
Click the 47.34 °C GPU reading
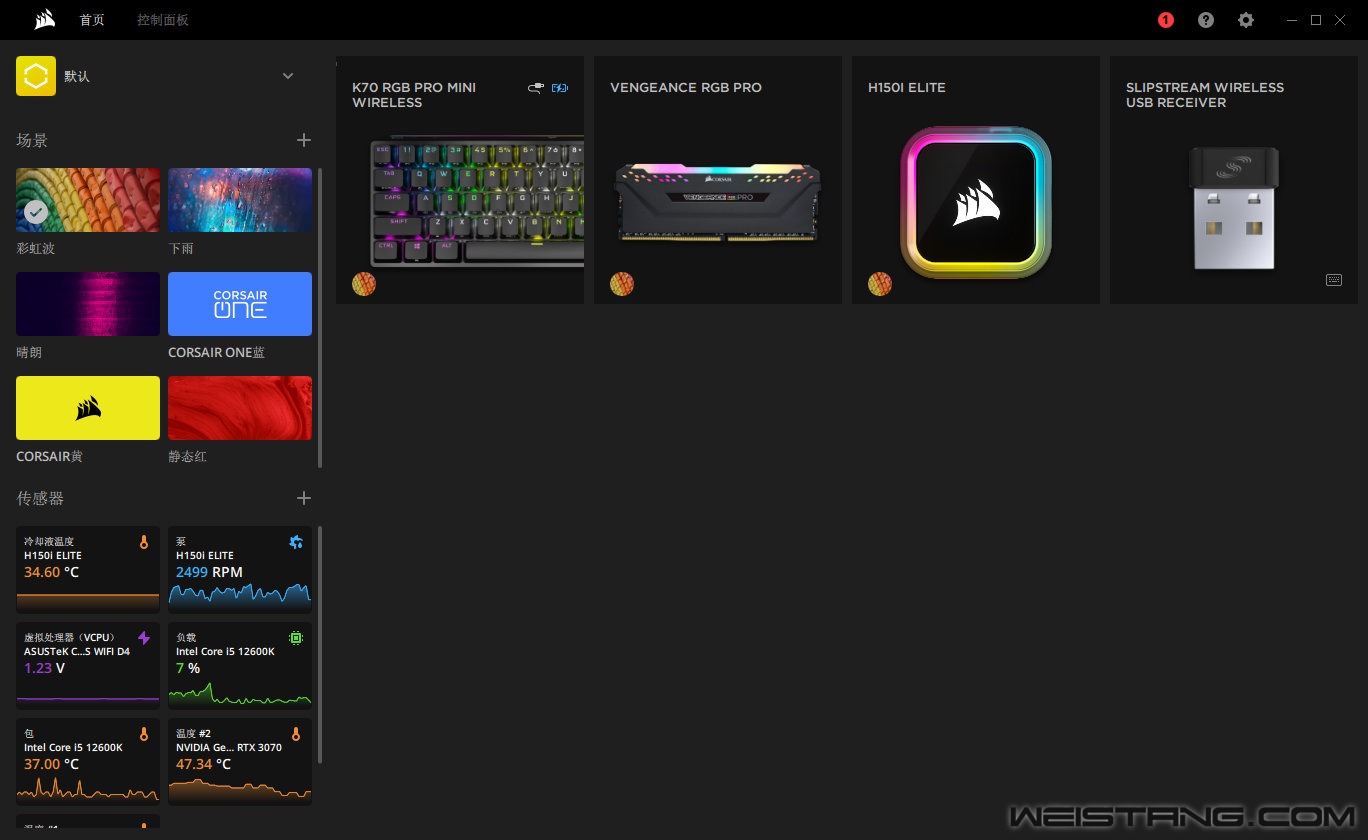(203, 764)
